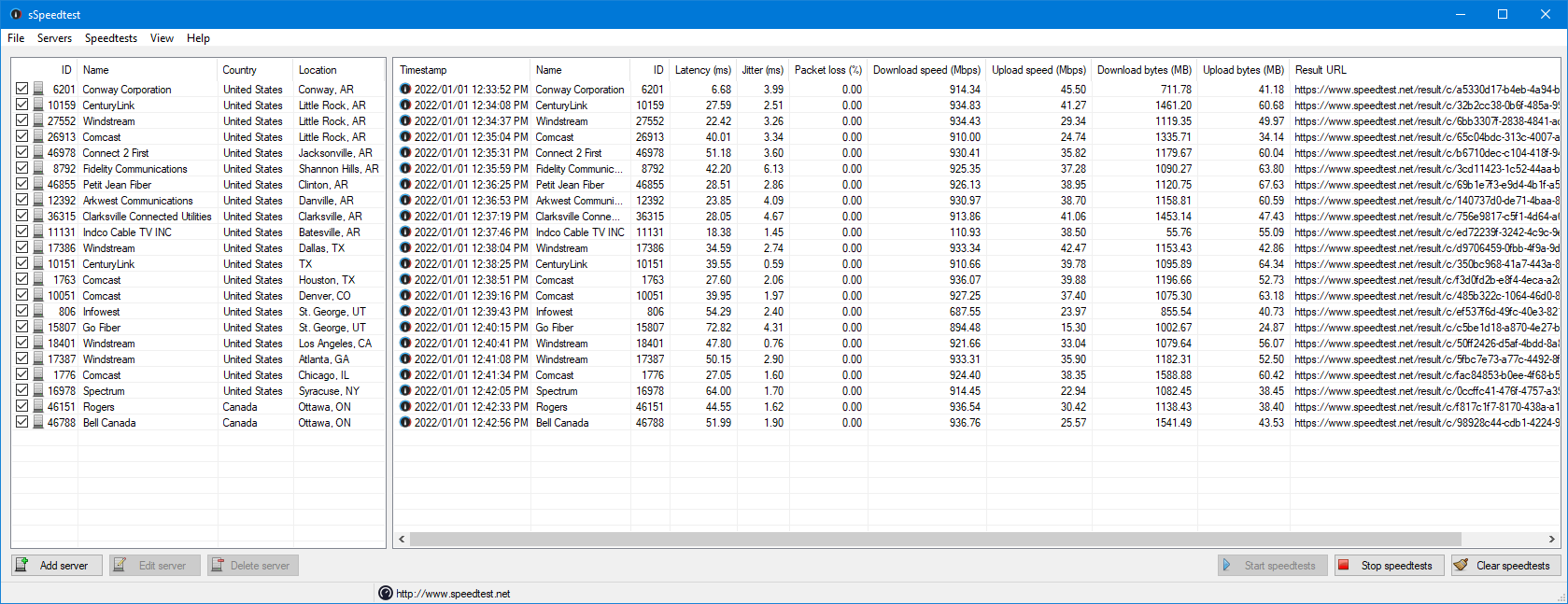
Task: Sort results by Jitter (ms) column header
Action: (x=762, y=70)
